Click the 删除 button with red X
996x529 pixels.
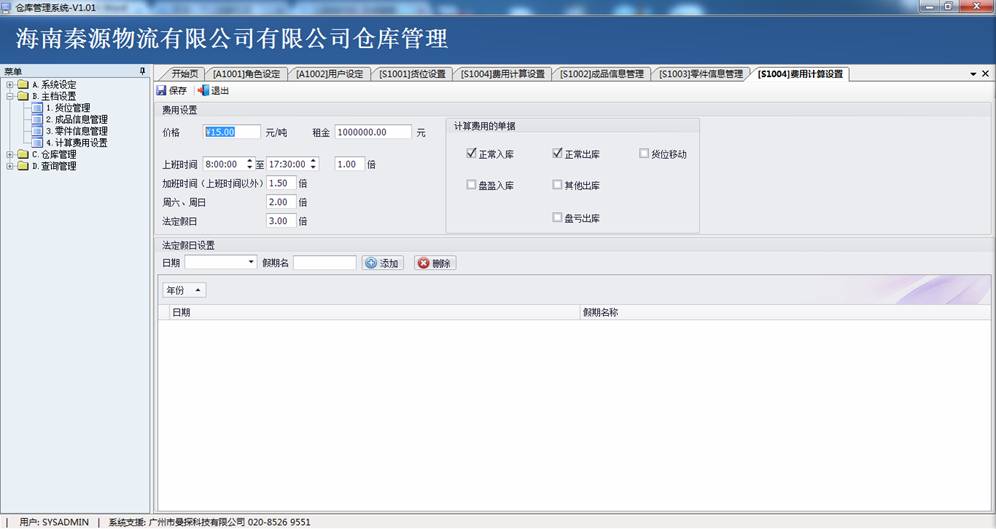click(x=435, y=263)
